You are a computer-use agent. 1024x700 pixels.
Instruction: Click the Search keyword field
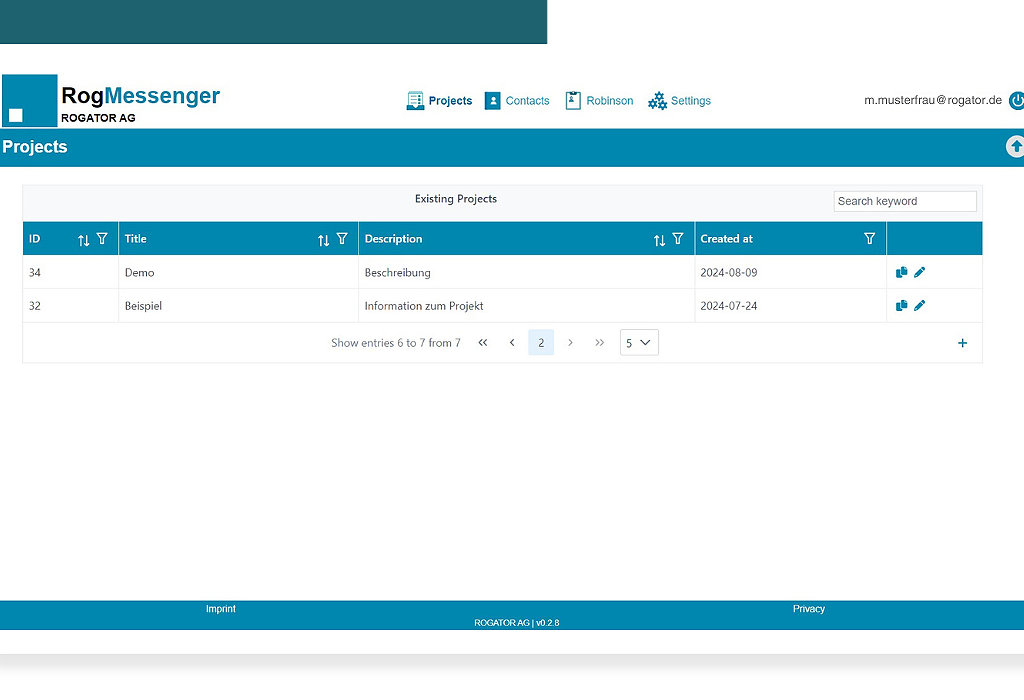(905, 201)
